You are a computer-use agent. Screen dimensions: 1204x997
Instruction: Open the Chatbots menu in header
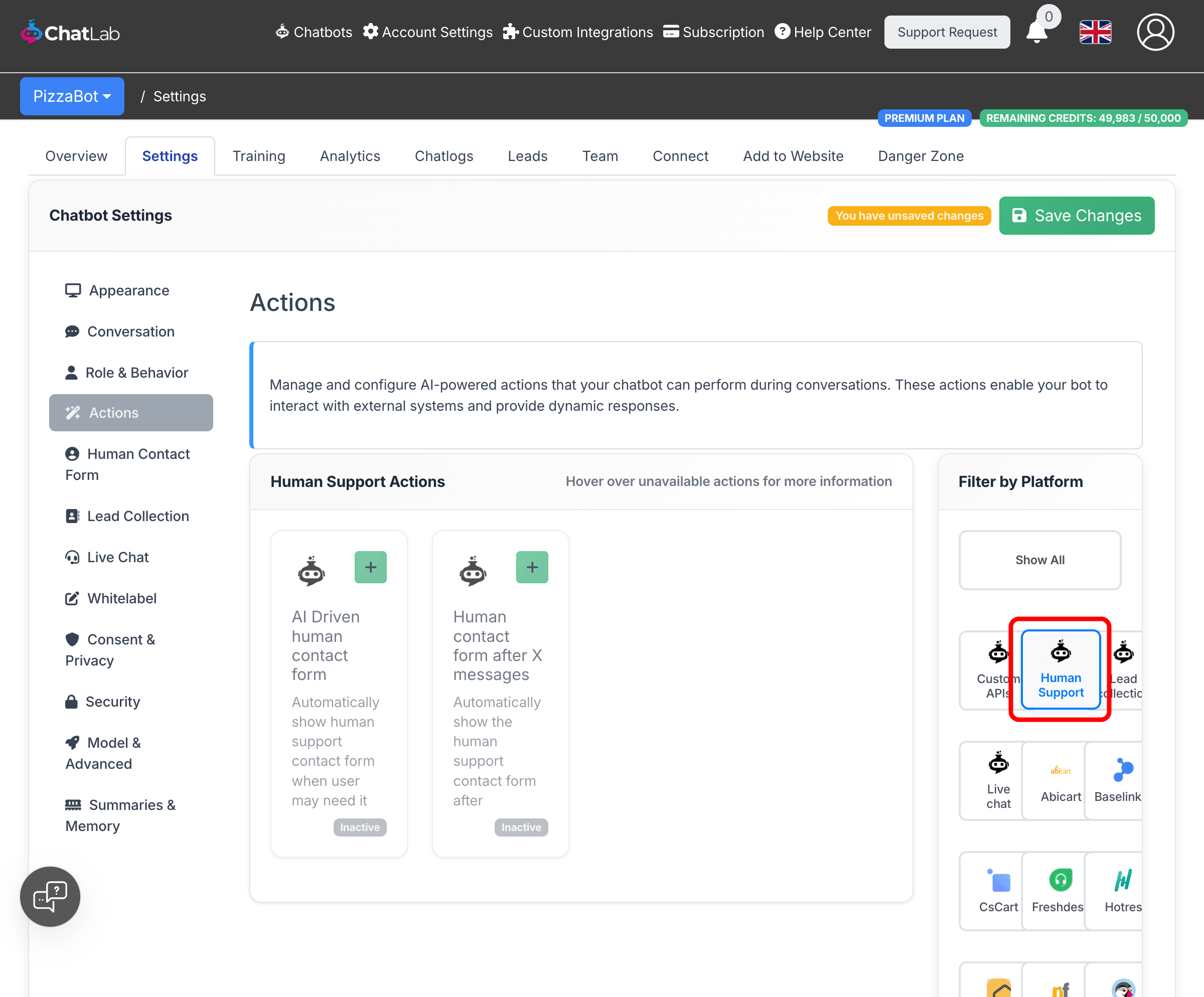[x=314, y=32]
